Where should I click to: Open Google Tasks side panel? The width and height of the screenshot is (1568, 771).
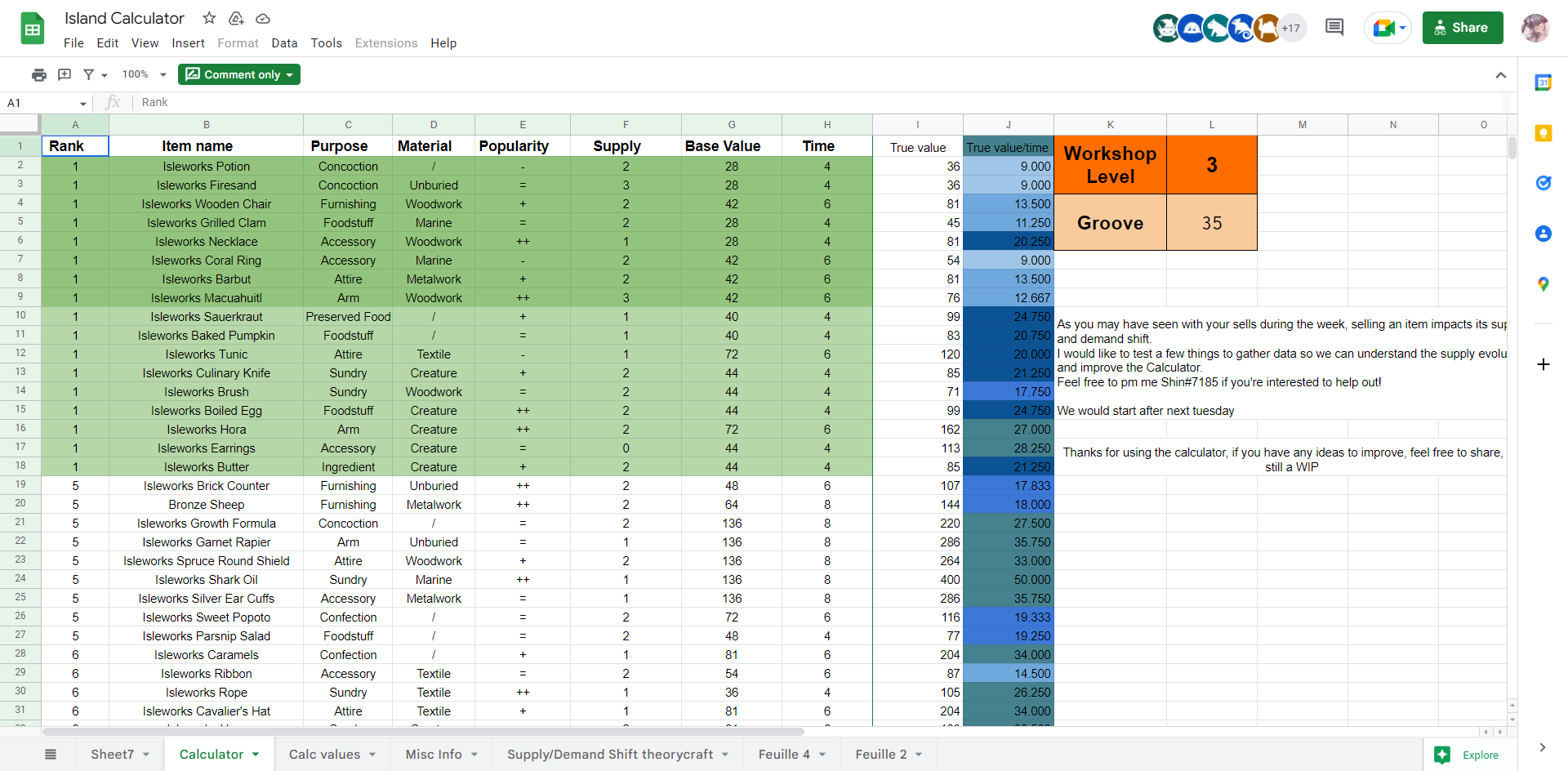pyautogui.click(x=1543, y=183)
